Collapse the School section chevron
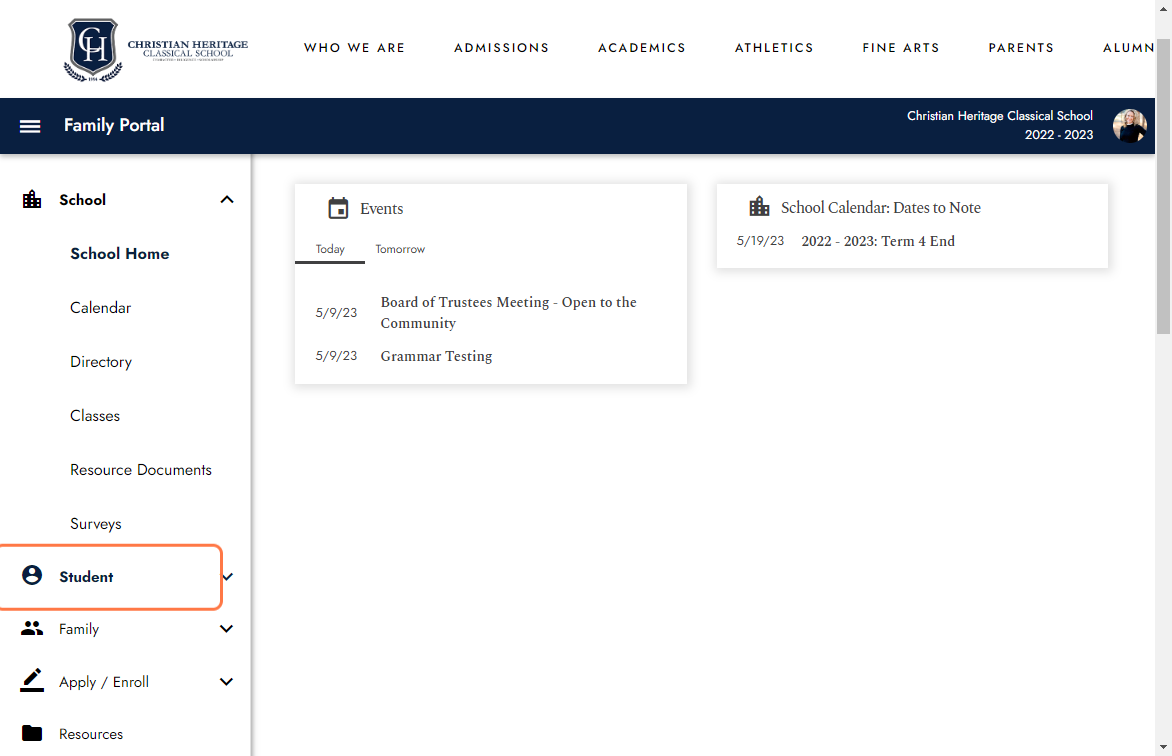 pos(227,200)
